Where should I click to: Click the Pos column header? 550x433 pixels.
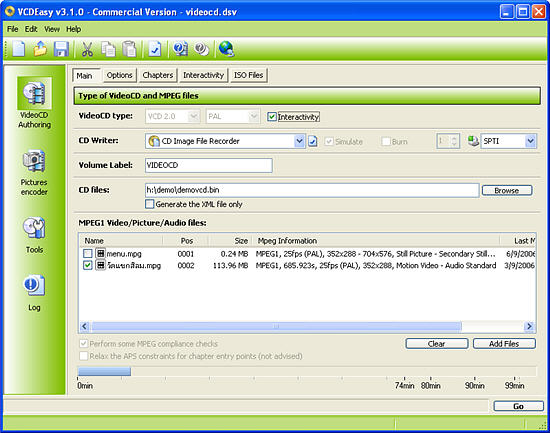click(186, 241)
